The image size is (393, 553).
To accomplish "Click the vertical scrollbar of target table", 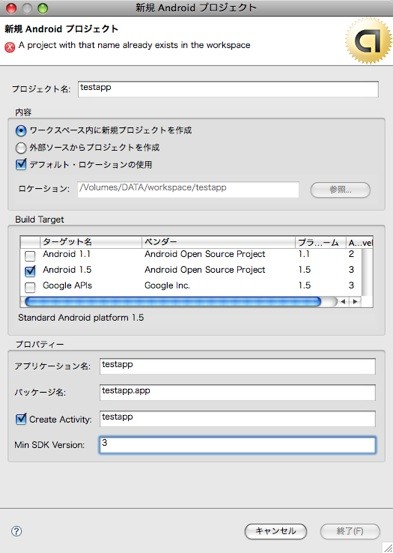I will tap(367, 272).
